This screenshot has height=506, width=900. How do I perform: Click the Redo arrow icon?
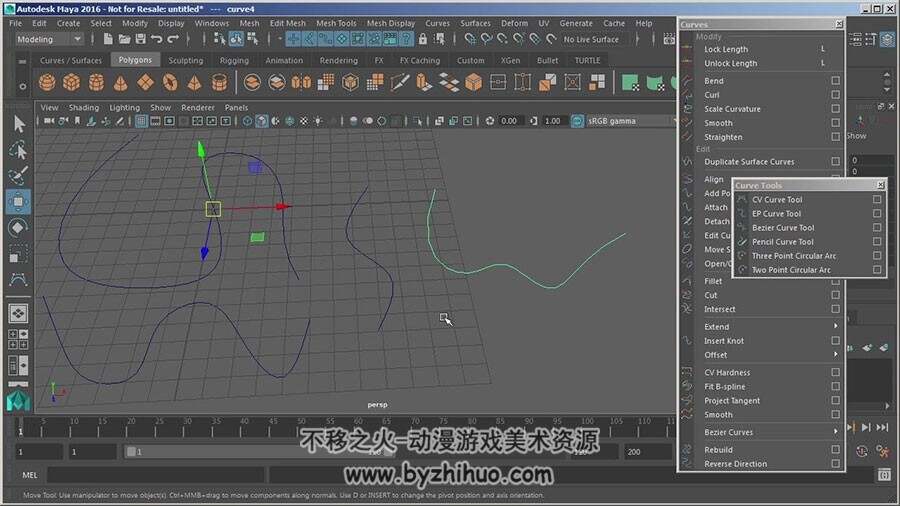click(x=173, y=39)
